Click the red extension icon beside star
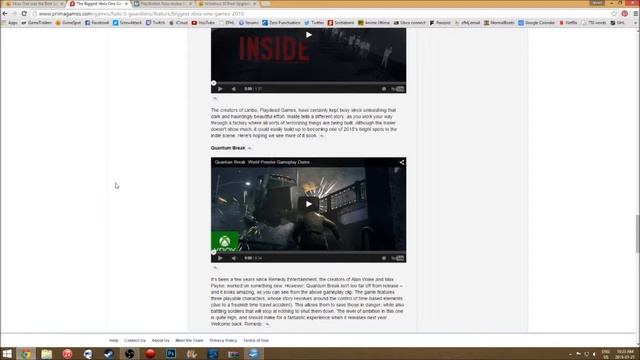Viewport: 640px width, 360px height. tap(624, 13)
